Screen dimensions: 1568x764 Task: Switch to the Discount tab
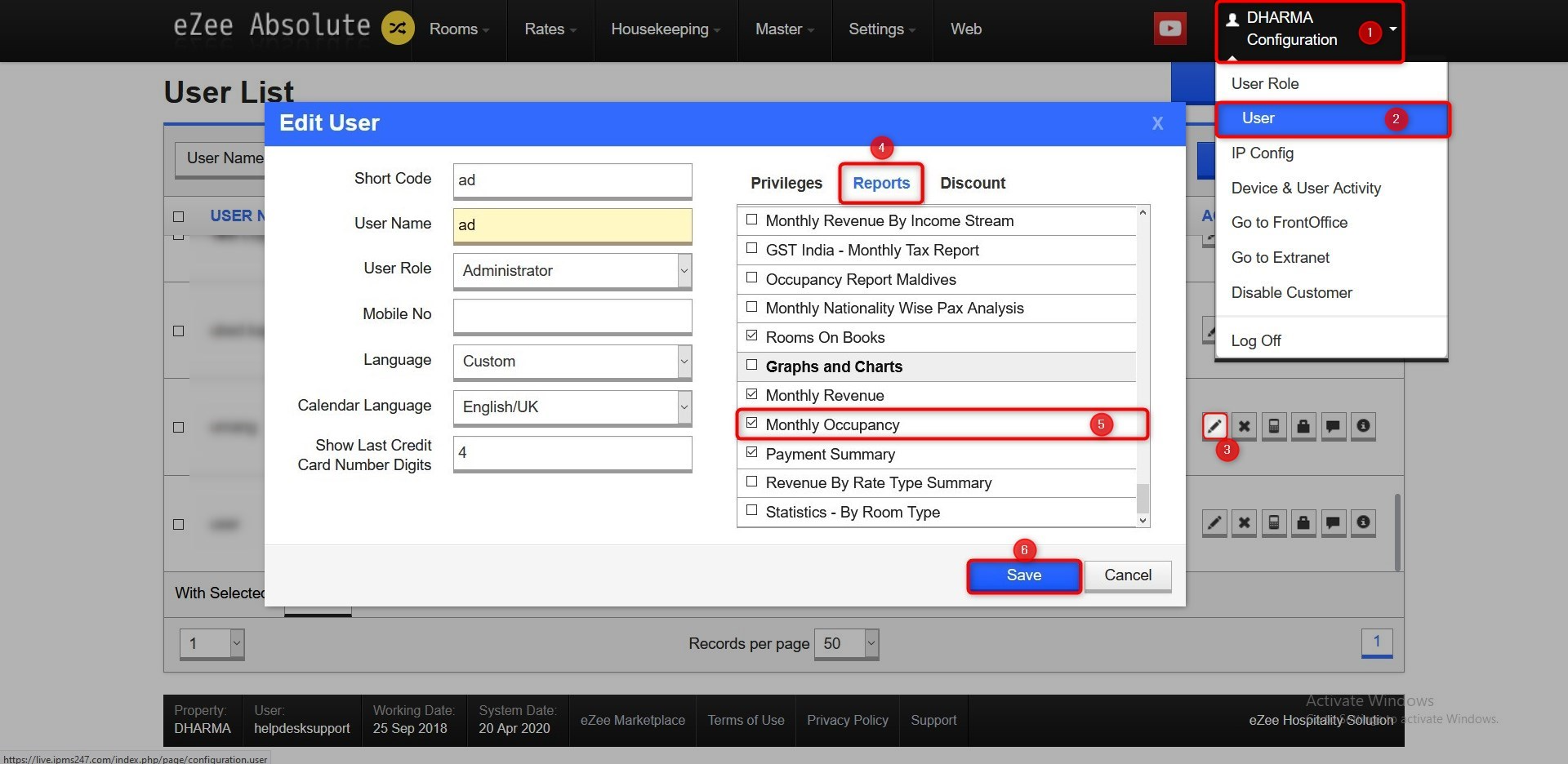click(973, 183)
